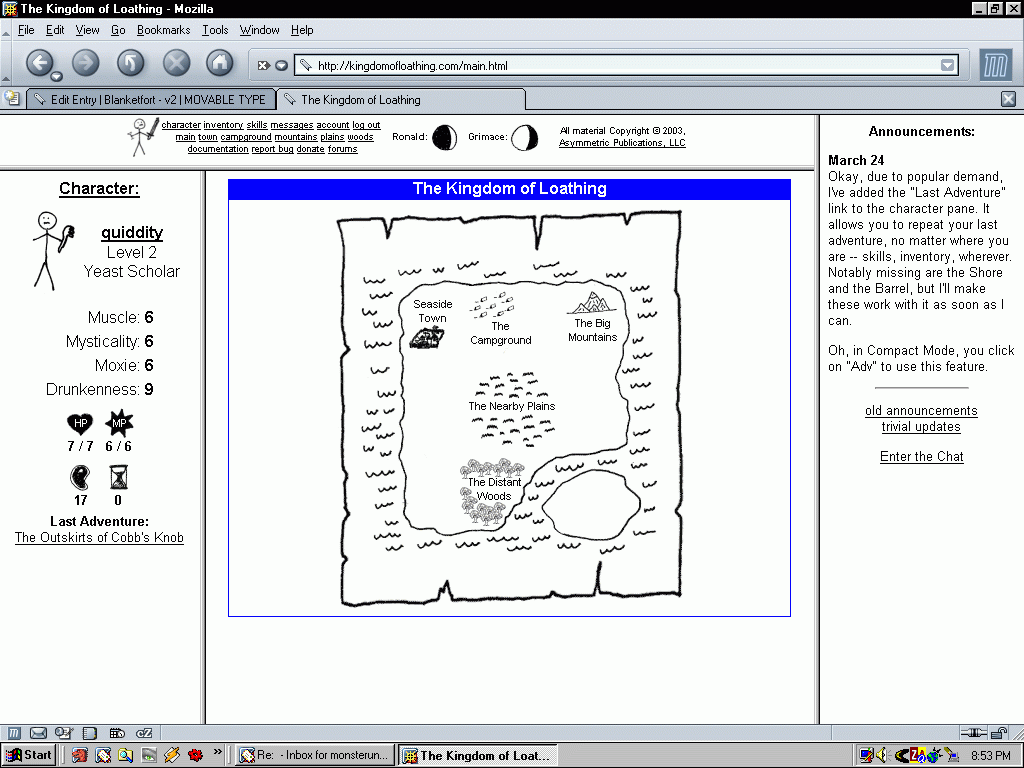Screen dimensions: 1024x768
Task: Reload the page with the Reload button
Action: (131, 63)
